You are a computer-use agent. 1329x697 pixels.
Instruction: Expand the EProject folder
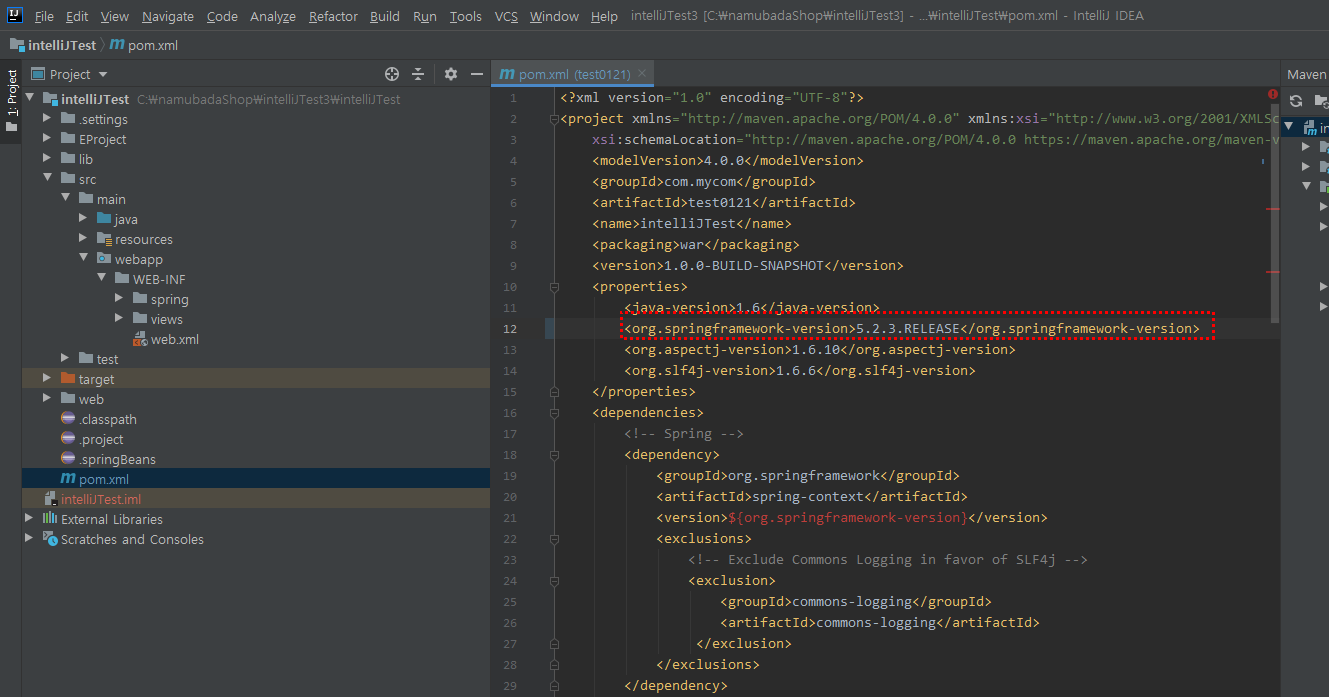47,139
